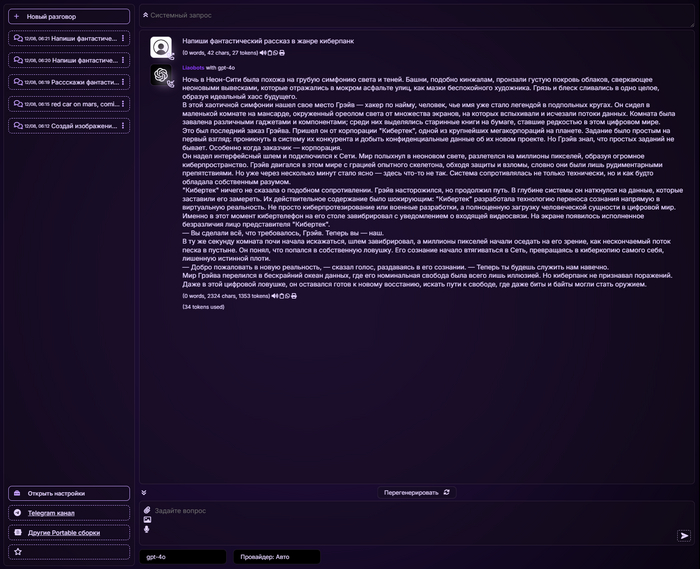Open the Другие Portable сборки link
This screenshot has width=700, height=569.
pyautogui.click(x=64, y=532)
